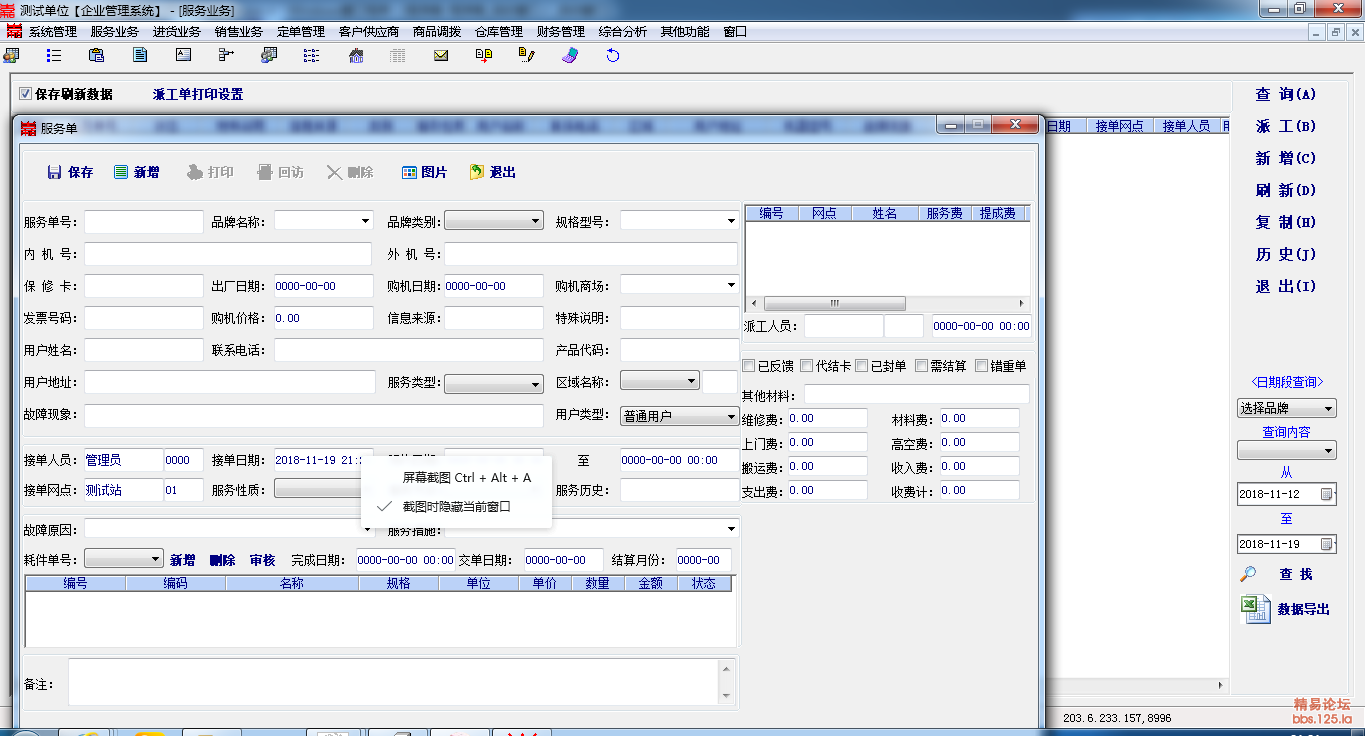
Task: Click the dashed checklist toolbar icon
Action: 312,56
